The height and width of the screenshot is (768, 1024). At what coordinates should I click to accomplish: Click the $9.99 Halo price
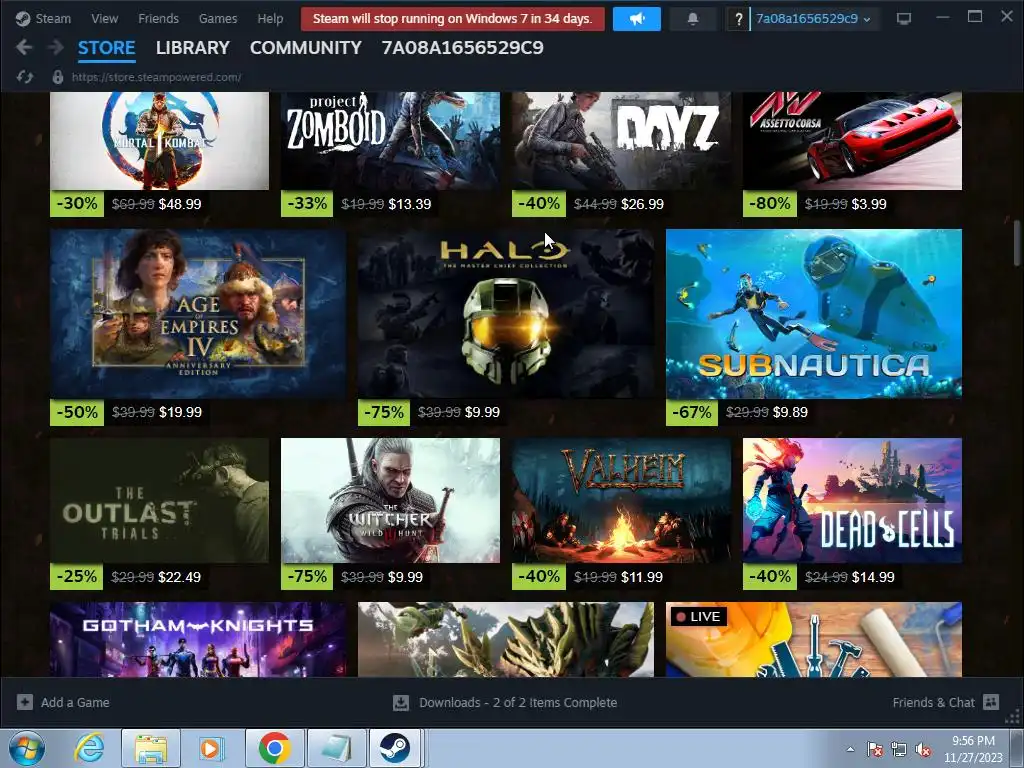pyautogui.click(x=482, y=412)
